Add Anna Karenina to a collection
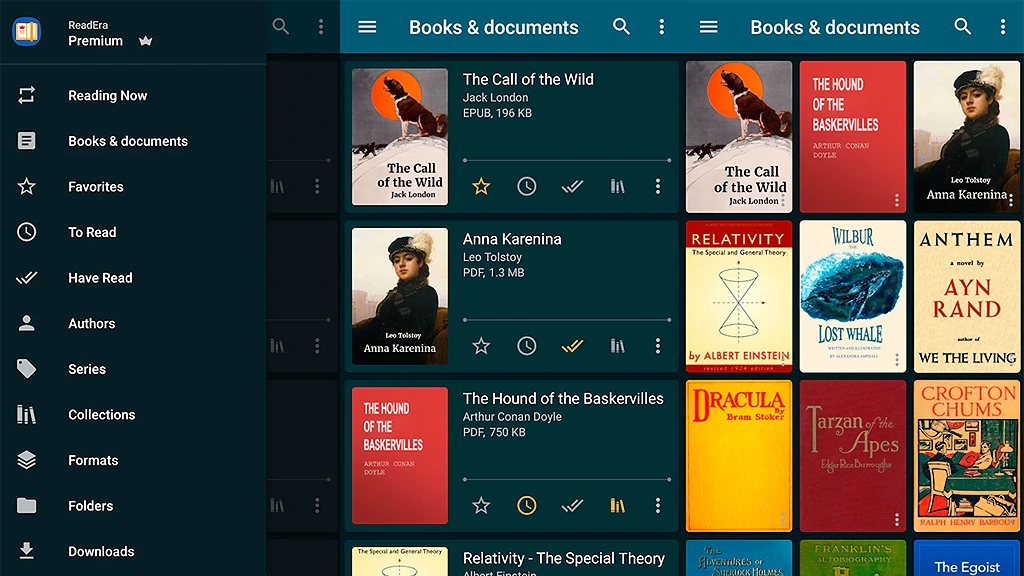 click(x=618, y=346)
